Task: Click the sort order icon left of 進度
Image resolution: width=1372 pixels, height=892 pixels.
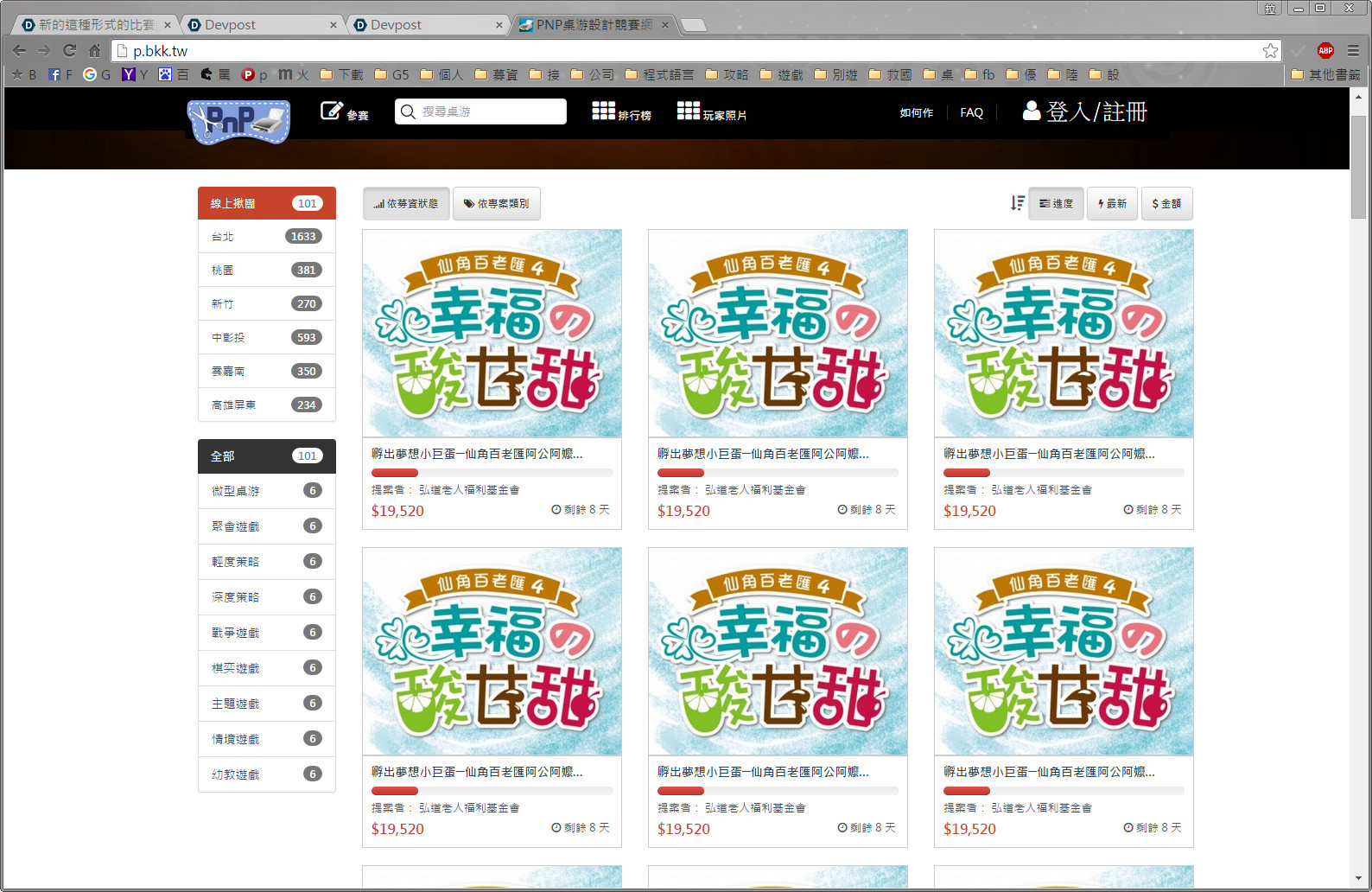Action: click(1017, 203)
